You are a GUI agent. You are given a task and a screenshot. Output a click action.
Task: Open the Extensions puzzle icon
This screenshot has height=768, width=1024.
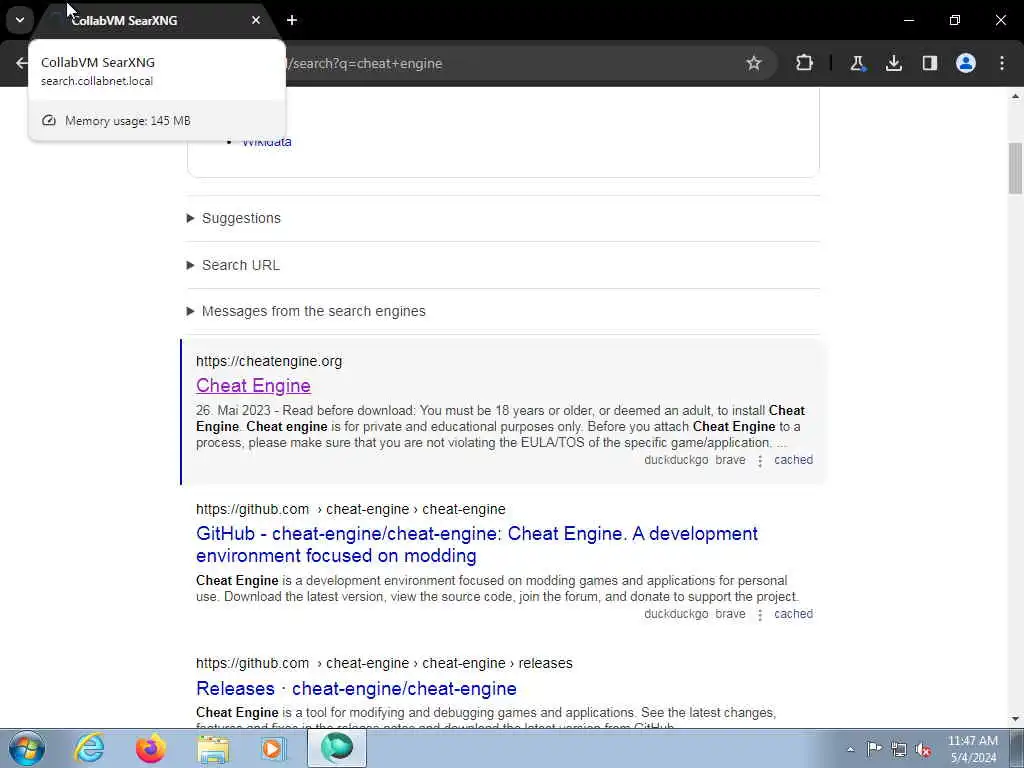point(805,63)
